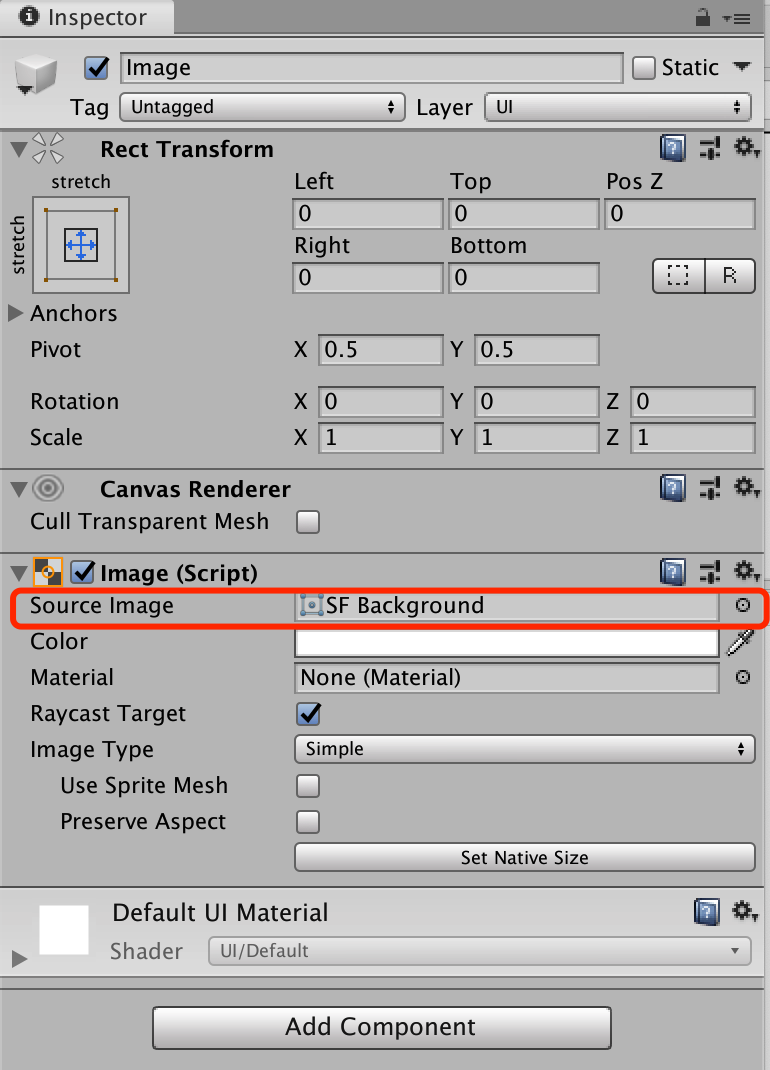
Task: Open the Layer dropdown showing UI
Action: tap(617, 107)
